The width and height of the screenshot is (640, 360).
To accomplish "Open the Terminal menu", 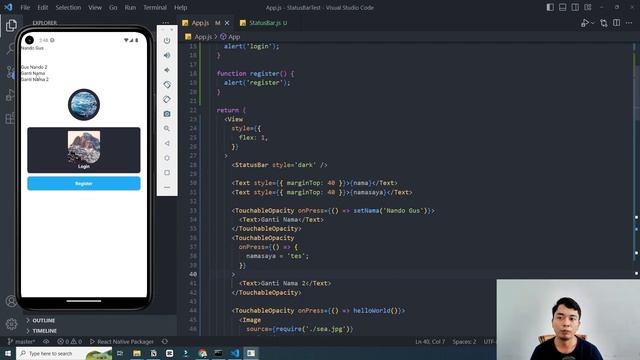I will [155, 7].
